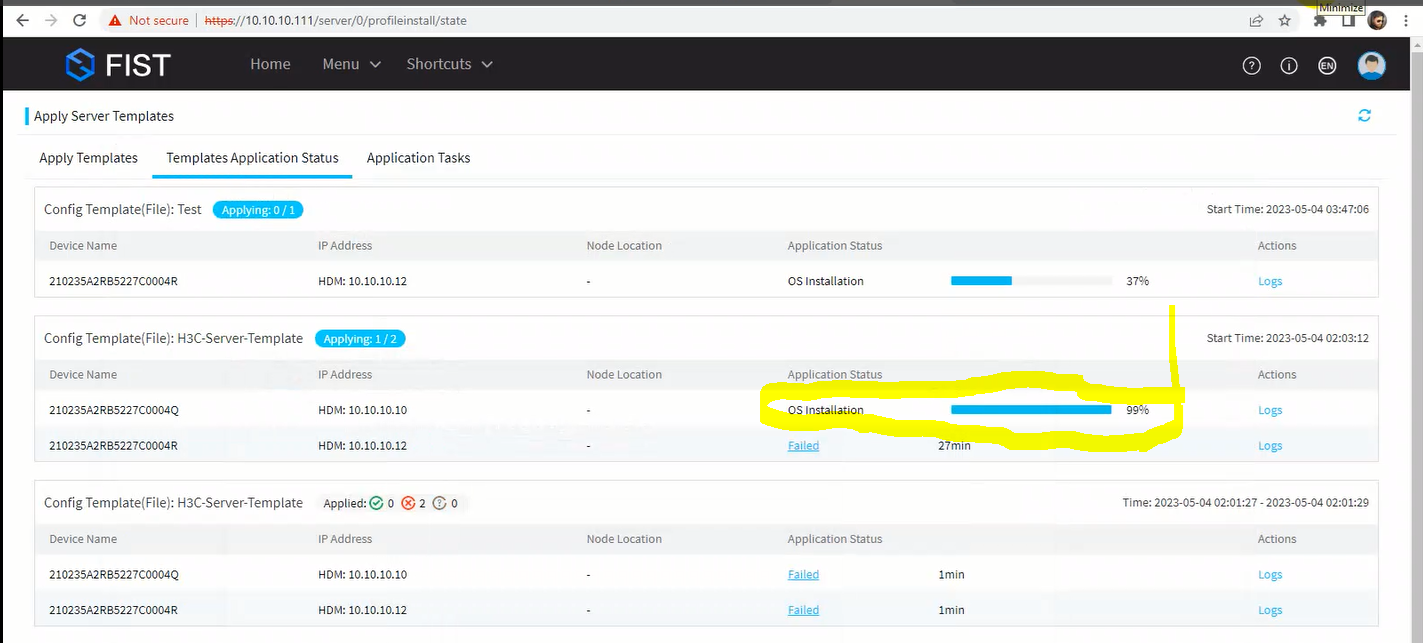This screenshot has height=643, width=1423.
Task: Click the 99% OS installation progress bar
Action: [x=1031, y=410]
